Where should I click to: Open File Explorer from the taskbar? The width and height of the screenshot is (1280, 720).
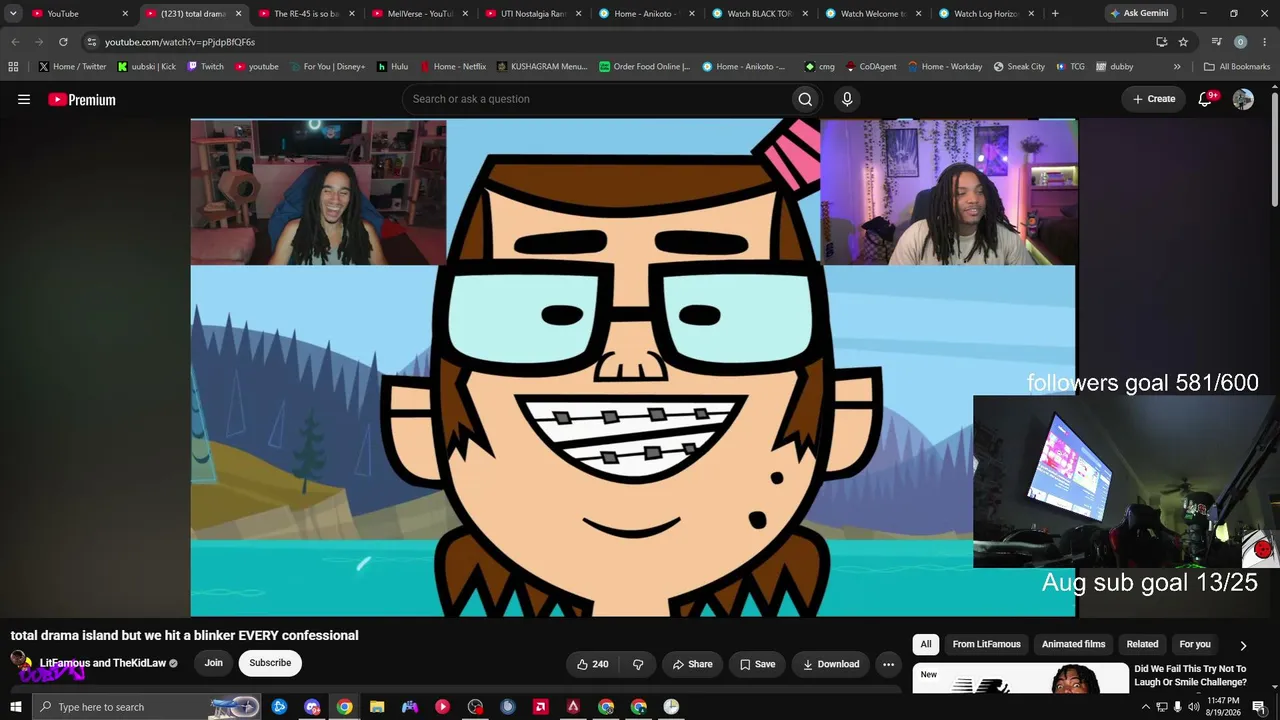click(x=377, y=707)
